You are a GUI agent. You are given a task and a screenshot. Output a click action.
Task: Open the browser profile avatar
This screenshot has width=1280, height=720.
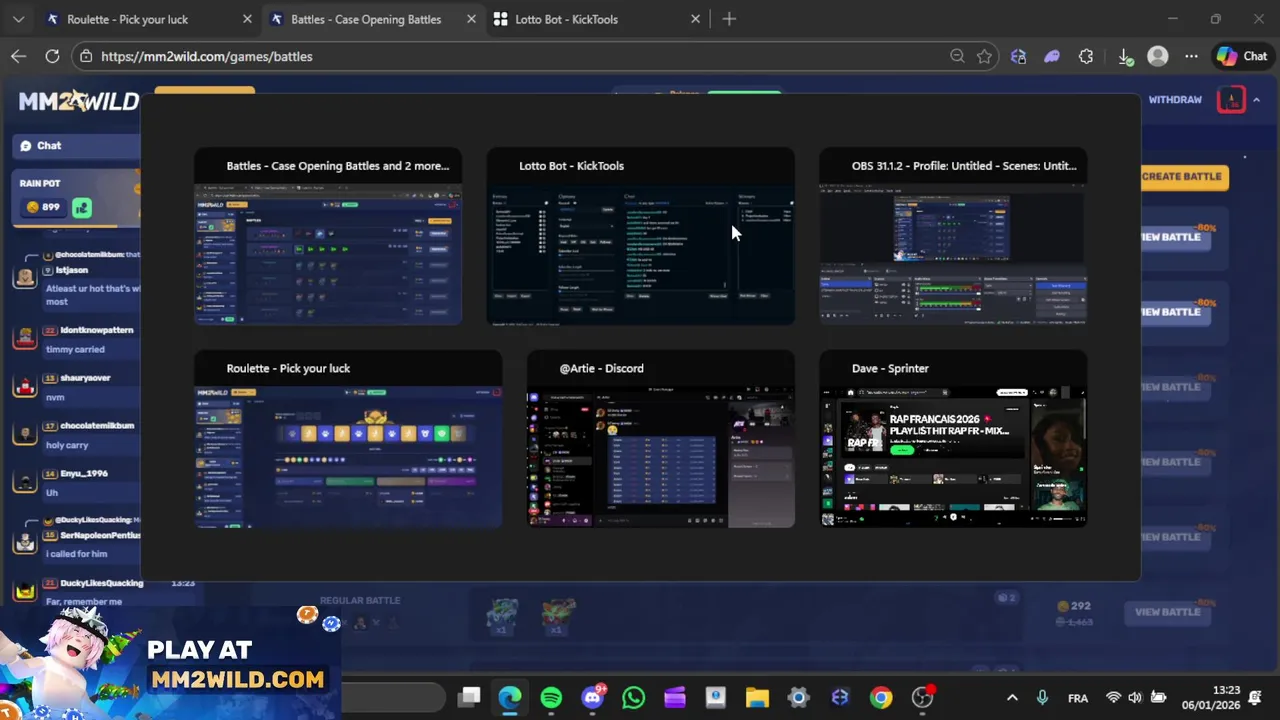(1158, 56)
